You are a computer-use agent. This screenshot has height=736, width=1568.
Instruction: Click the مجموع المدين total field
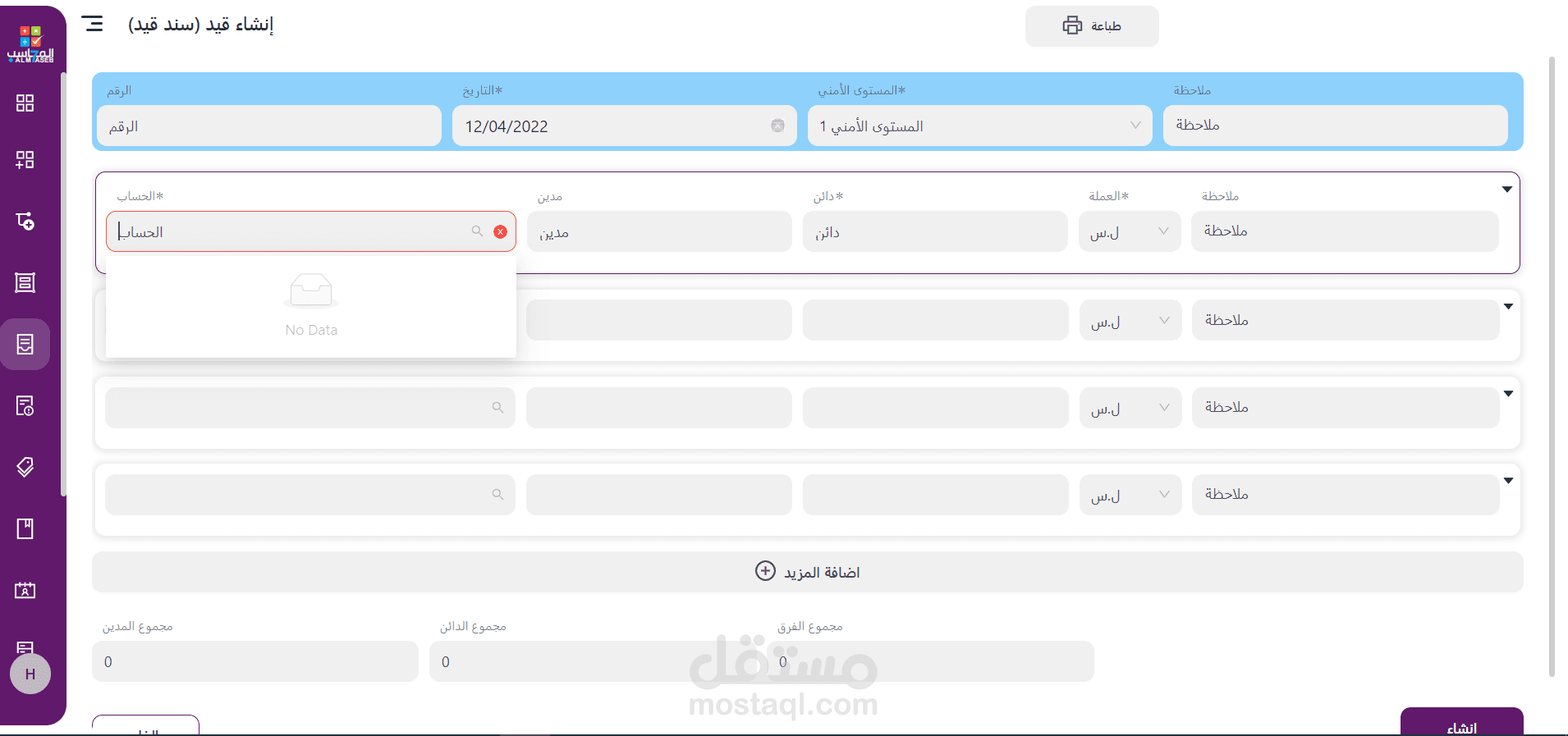255,661
